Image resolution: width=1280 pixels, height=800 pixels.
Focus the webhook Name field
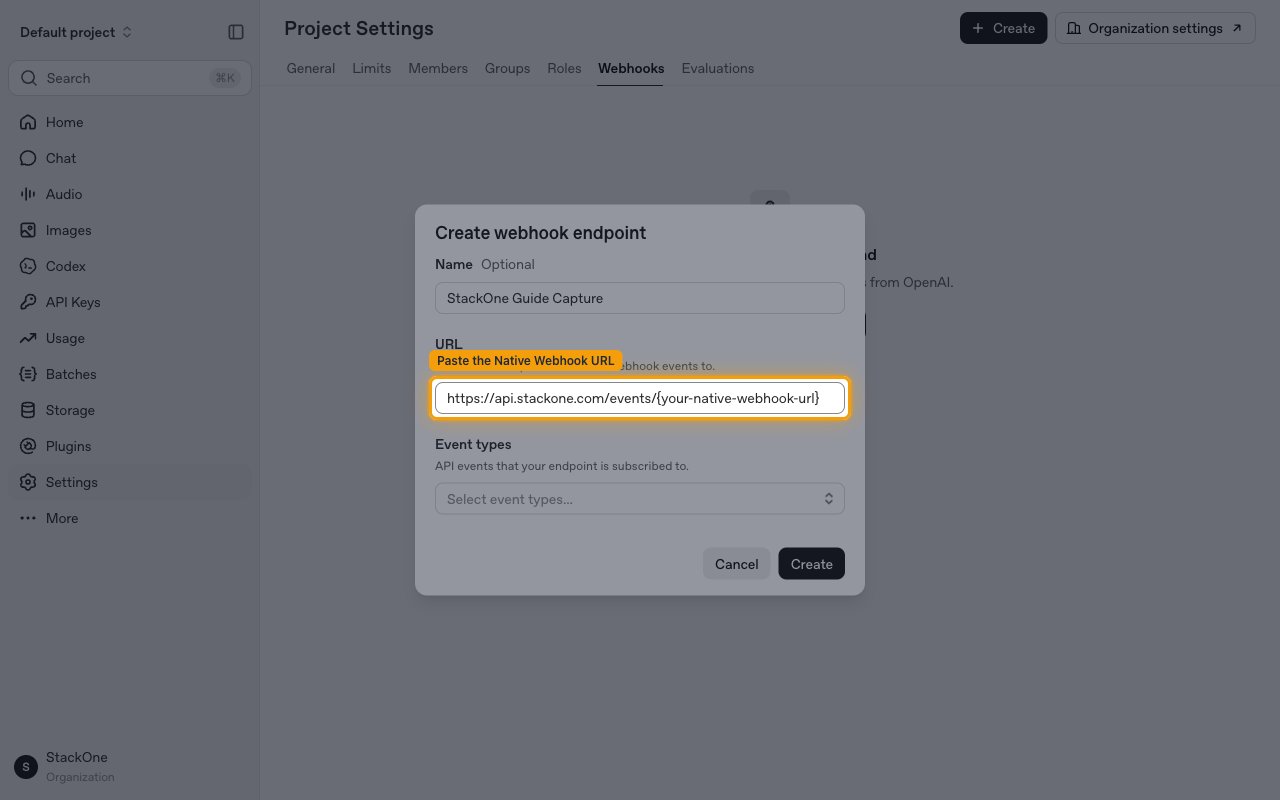640,298
